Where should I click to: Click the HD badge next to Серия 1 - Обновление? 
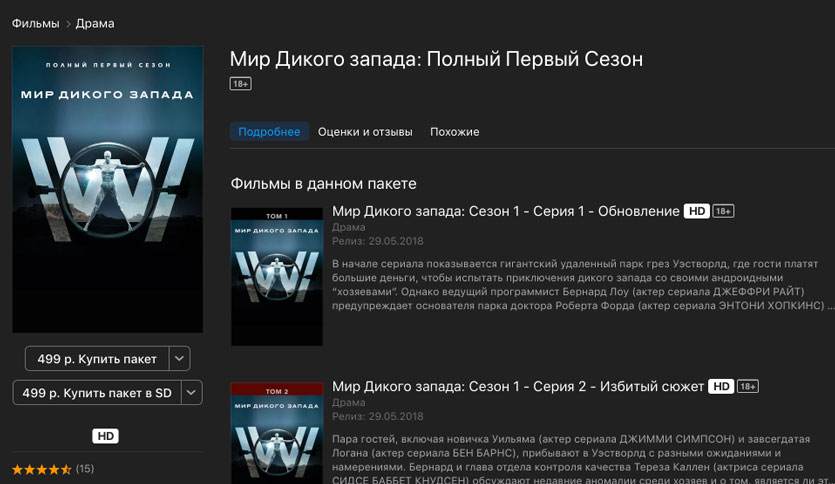pyautogui.click(x=697, y=211)
